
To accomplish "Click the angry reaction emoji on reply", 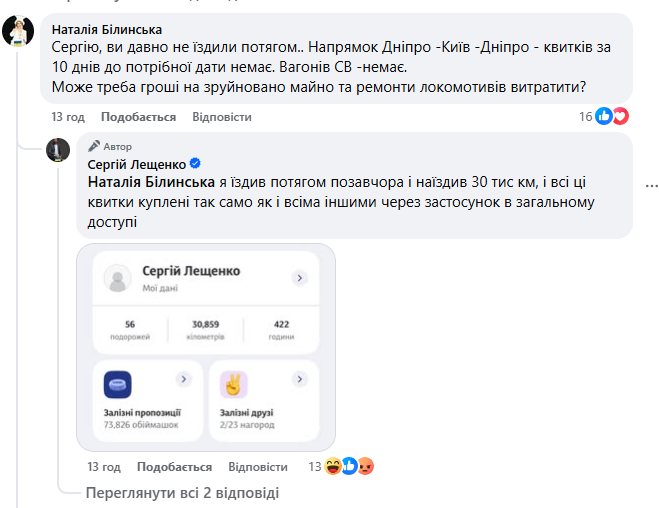I will 364,466.
